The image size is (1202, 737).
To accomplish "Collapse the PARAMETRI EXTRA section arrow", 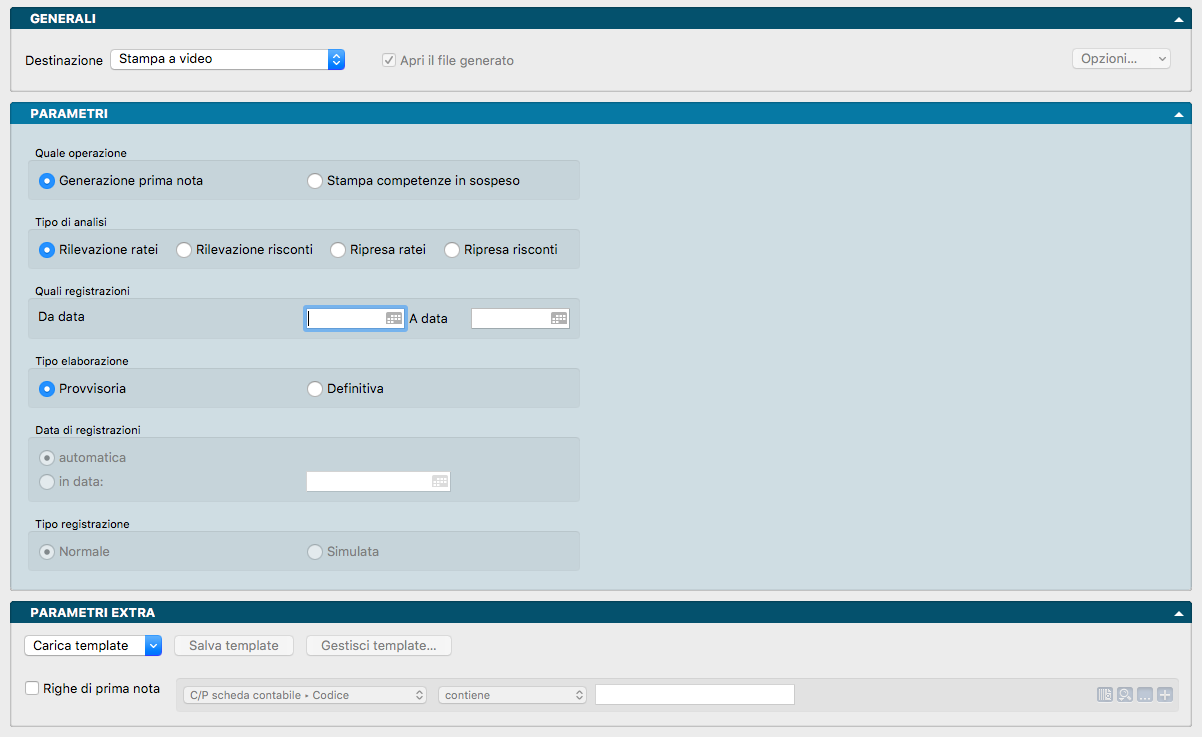I will click(1180, 613).
